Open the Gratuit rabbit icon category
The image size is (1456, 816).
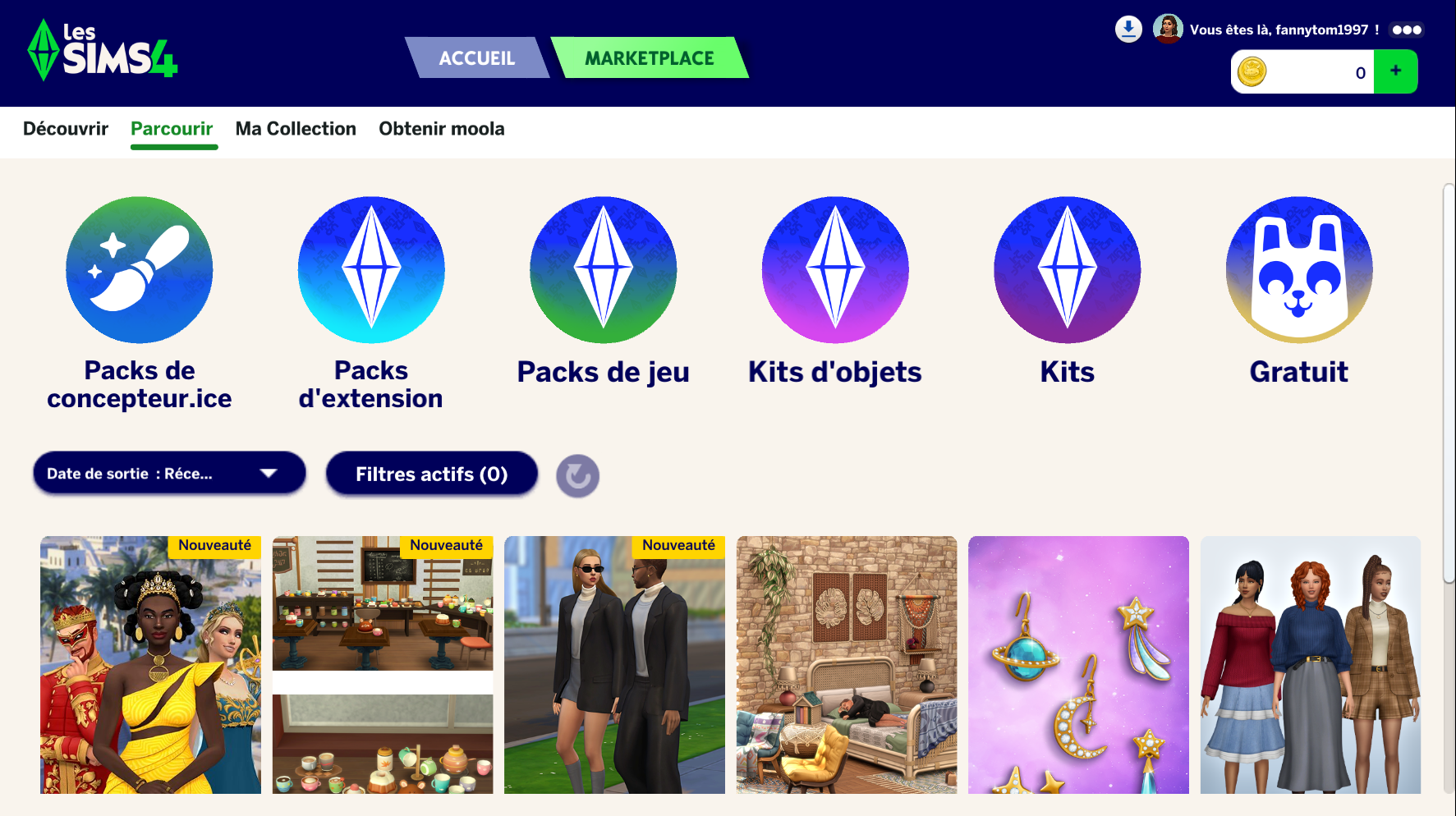1299,269
